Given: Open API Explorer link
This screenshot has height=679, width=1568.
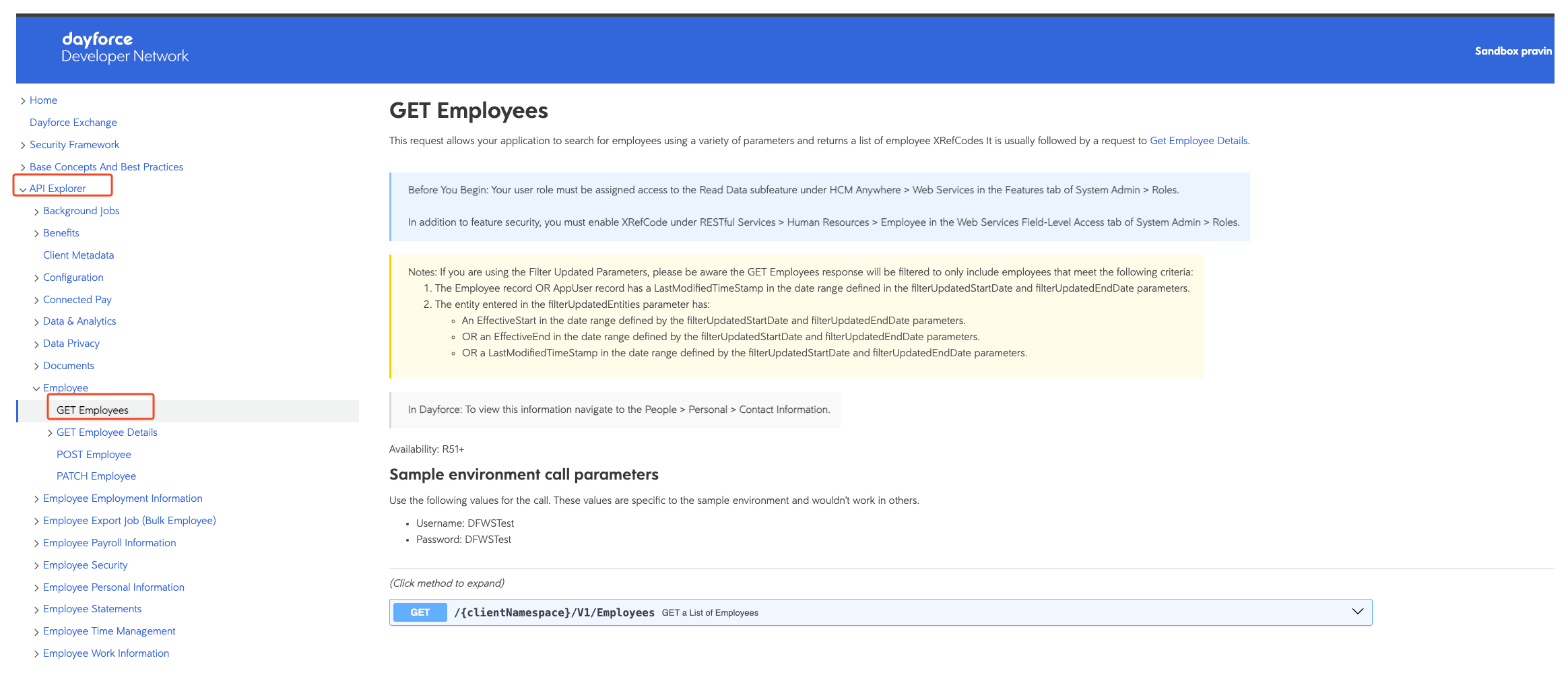Looking at the screenshot, I should [58, 189].
